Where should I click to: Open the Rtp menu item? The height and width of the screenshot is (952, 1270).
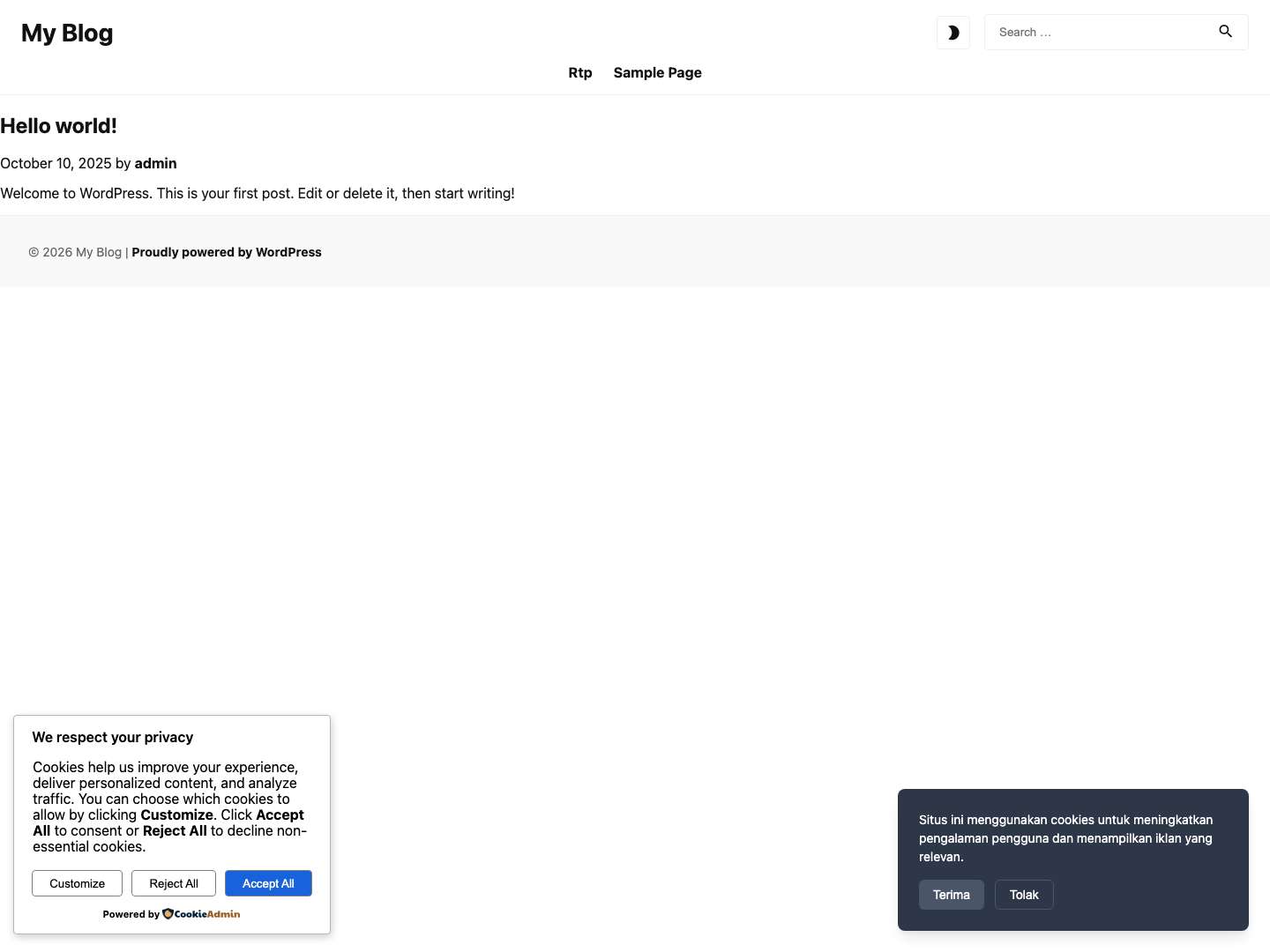(x=579, y=72)
